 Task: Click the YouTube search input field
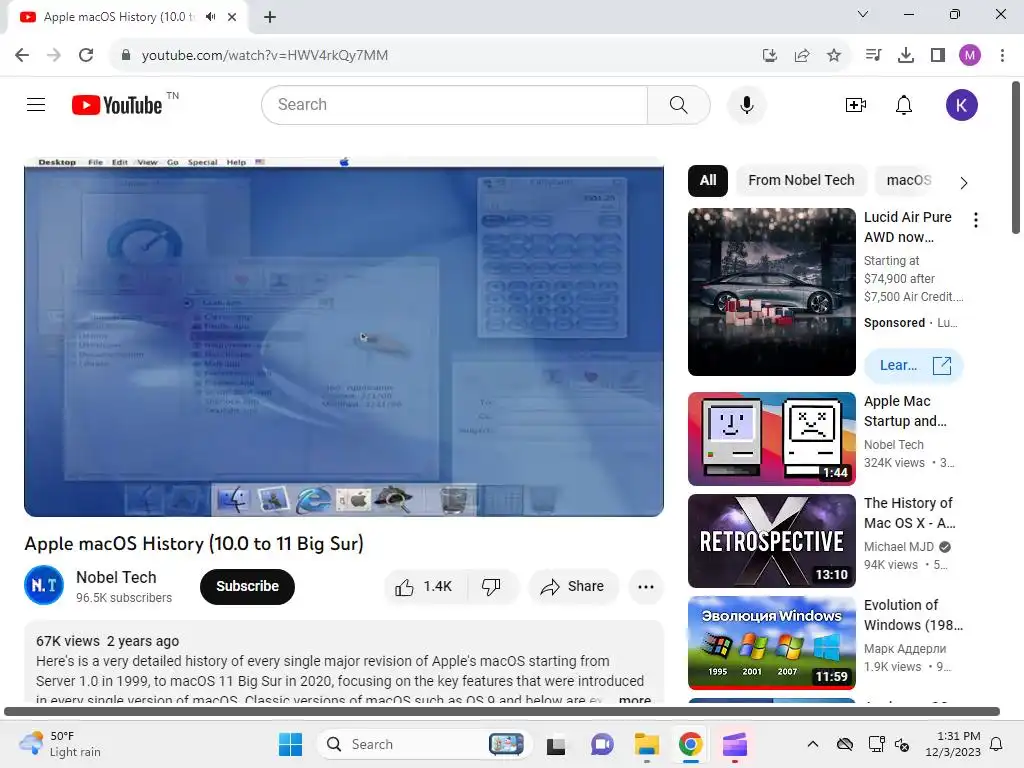(455, 104)
